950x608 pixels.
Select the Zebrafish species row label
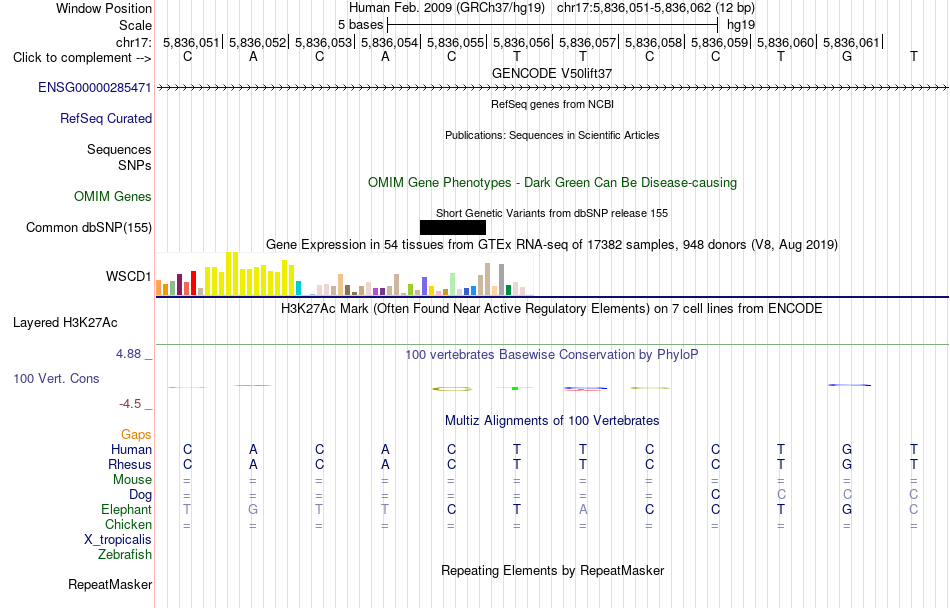[x=125, y=555]
